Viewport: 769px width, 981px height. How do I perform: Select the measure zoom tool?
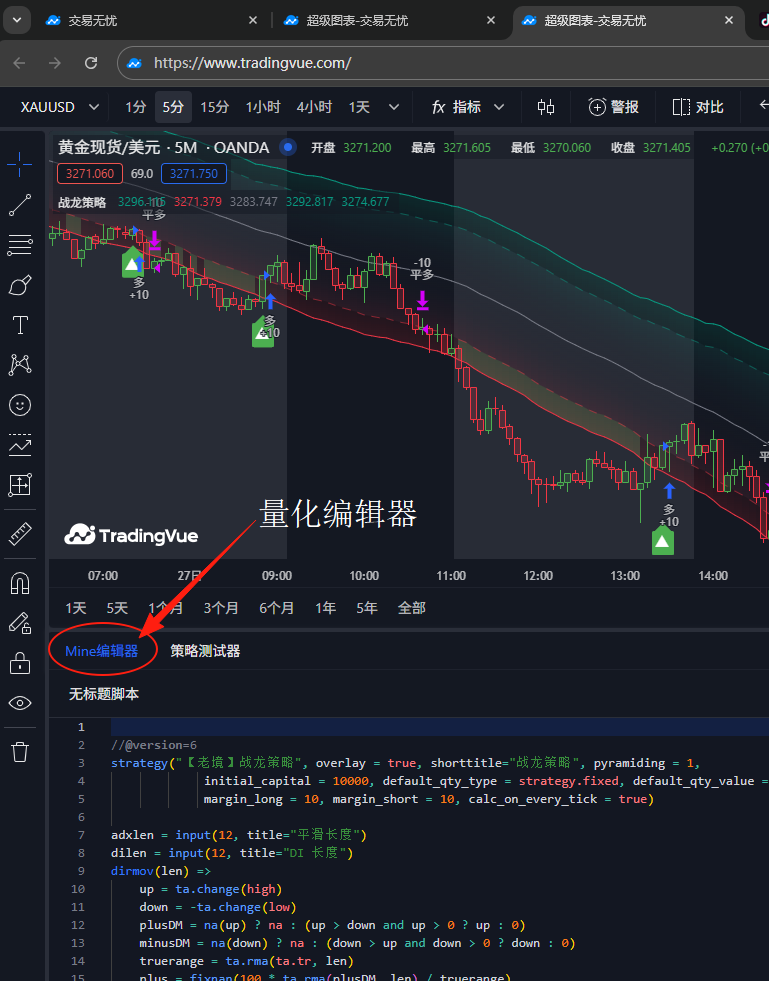[19, 485]
